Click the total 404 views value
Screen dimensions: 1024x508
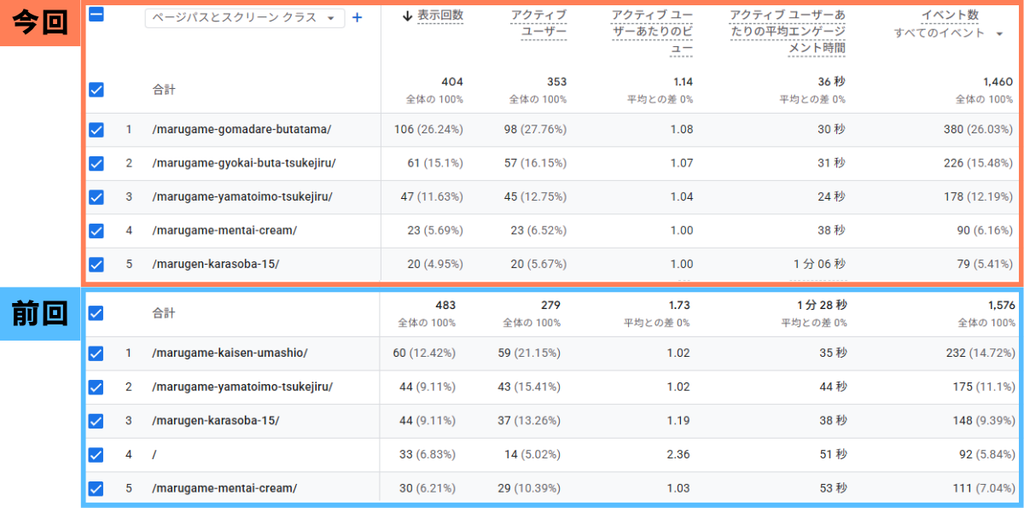[452, 82]
